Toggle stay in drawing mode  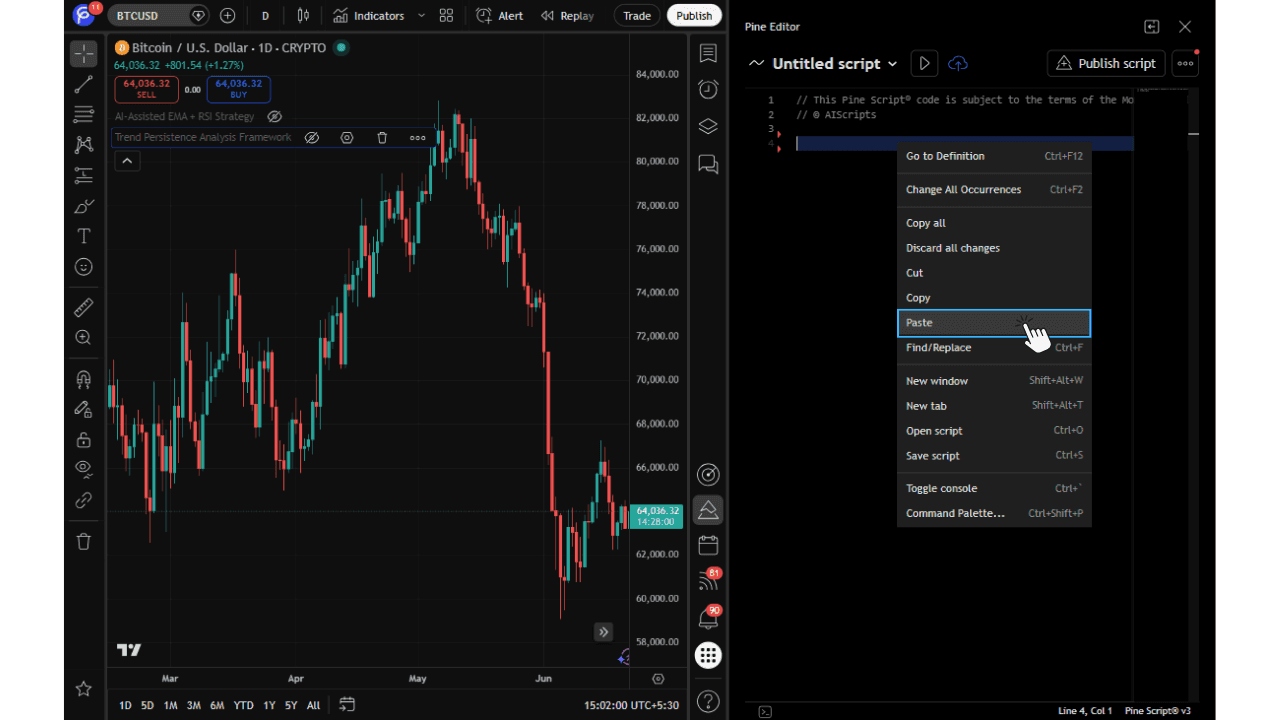click(x=84, y=409)
